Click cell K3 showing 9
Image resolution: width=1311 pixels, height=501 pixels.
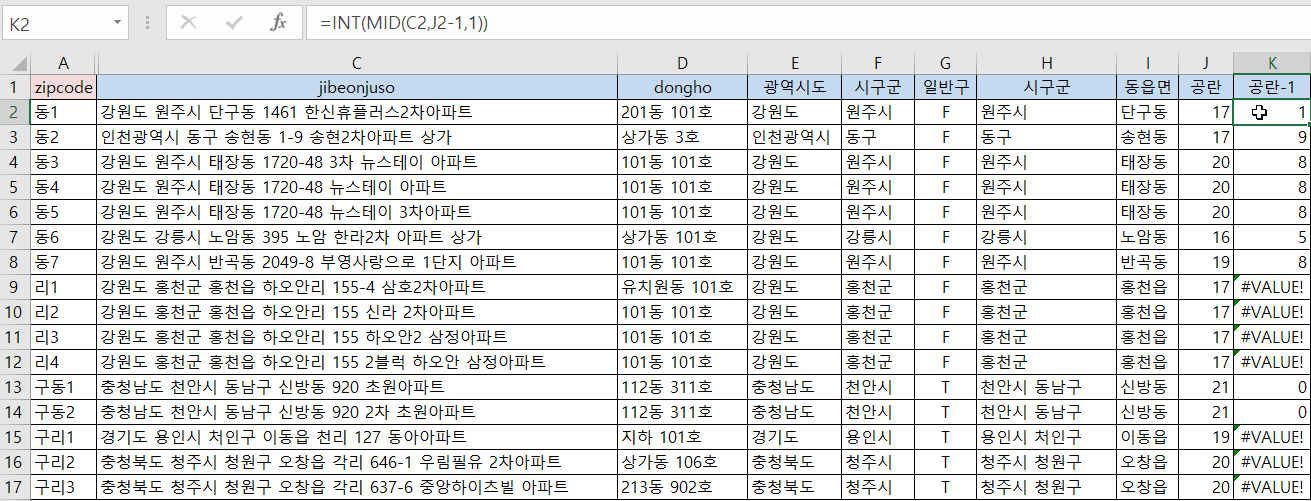click(1271, 137)
